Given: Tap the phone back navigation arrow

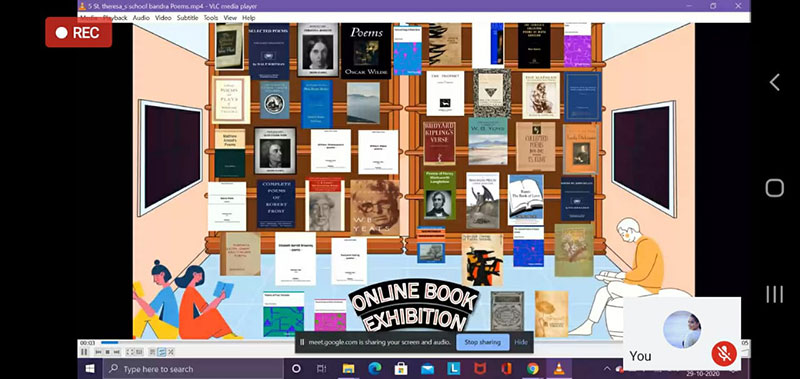Looking at the screenshot, I should click(x=774, y=82).
